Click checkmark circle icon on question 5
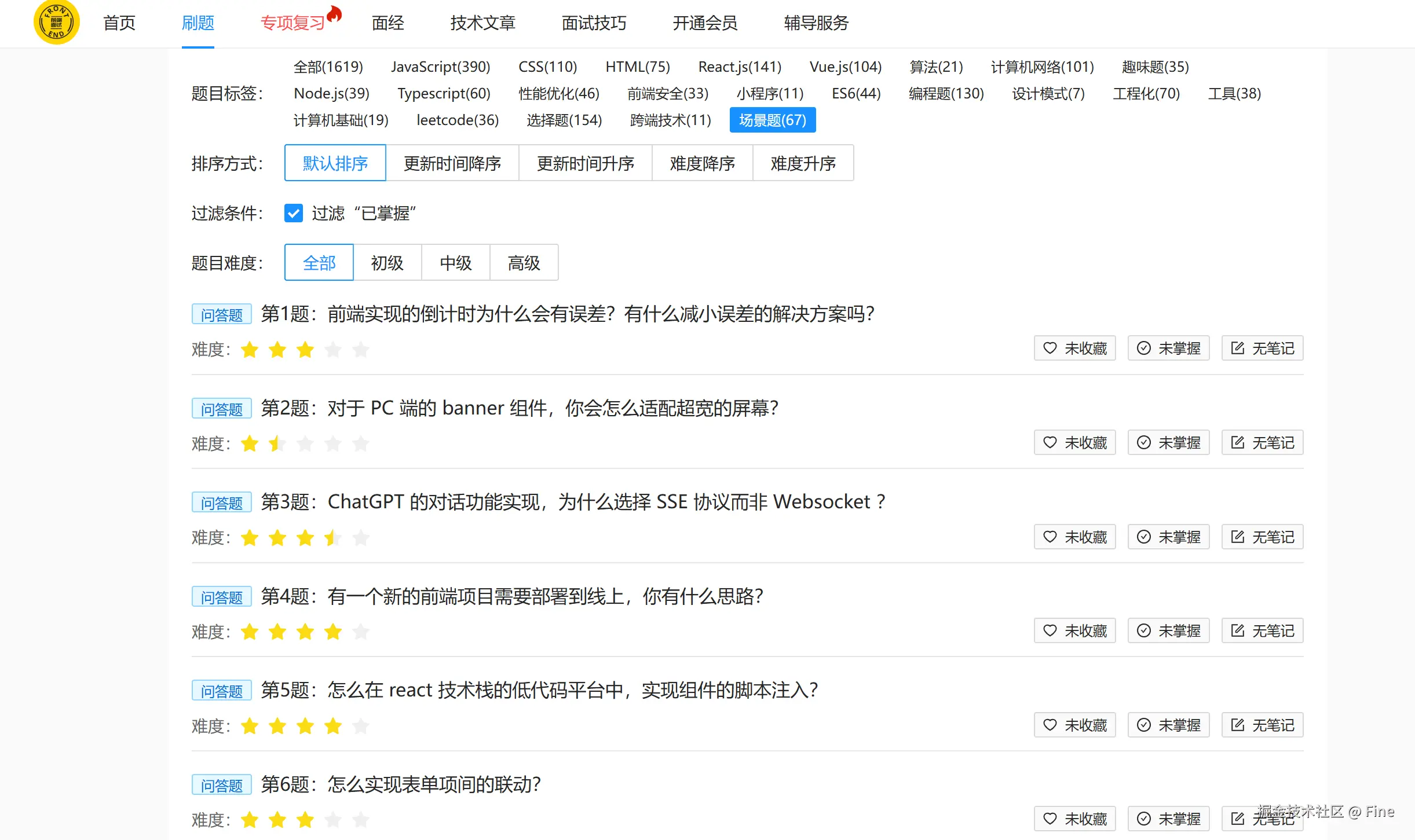The image size is (1415, 840). coord(1143,725)
